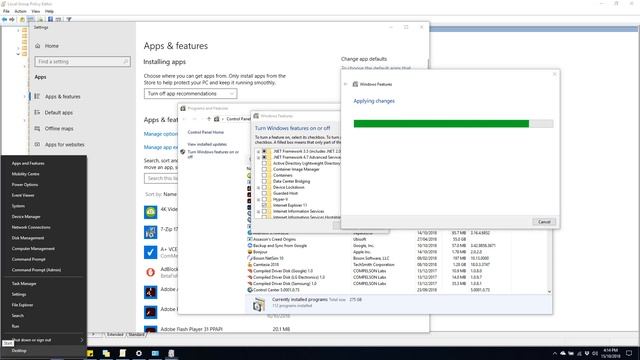Check Container Image Manager checkbox
640x360 pixels.
pos(264,169)
